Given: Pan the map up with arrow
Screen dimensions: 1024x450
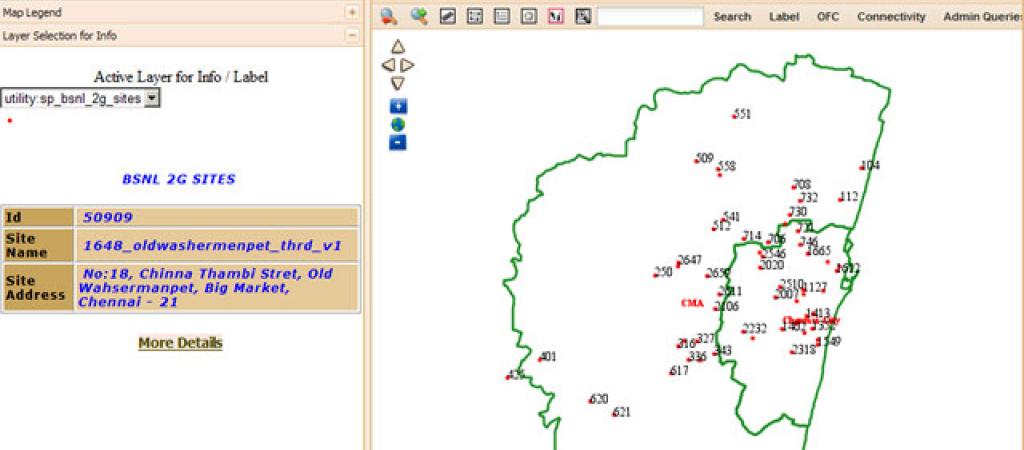Looking at the screenshot, I should coord(398,46).
